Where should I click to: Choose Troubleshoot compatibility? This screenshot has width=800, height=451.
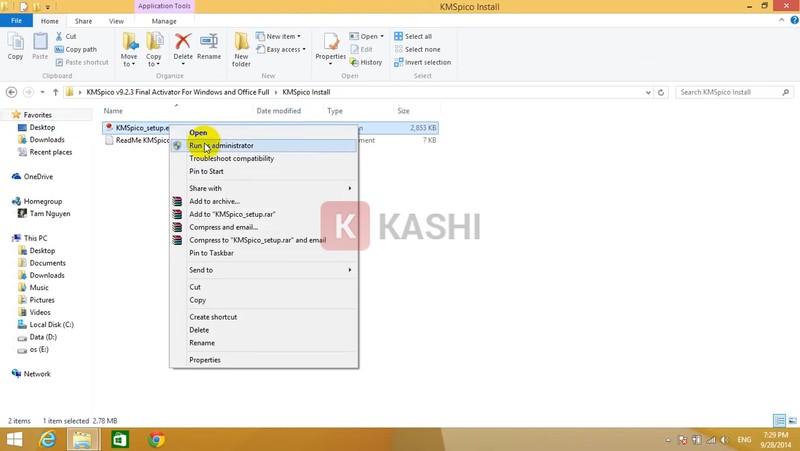pos(264,159)
